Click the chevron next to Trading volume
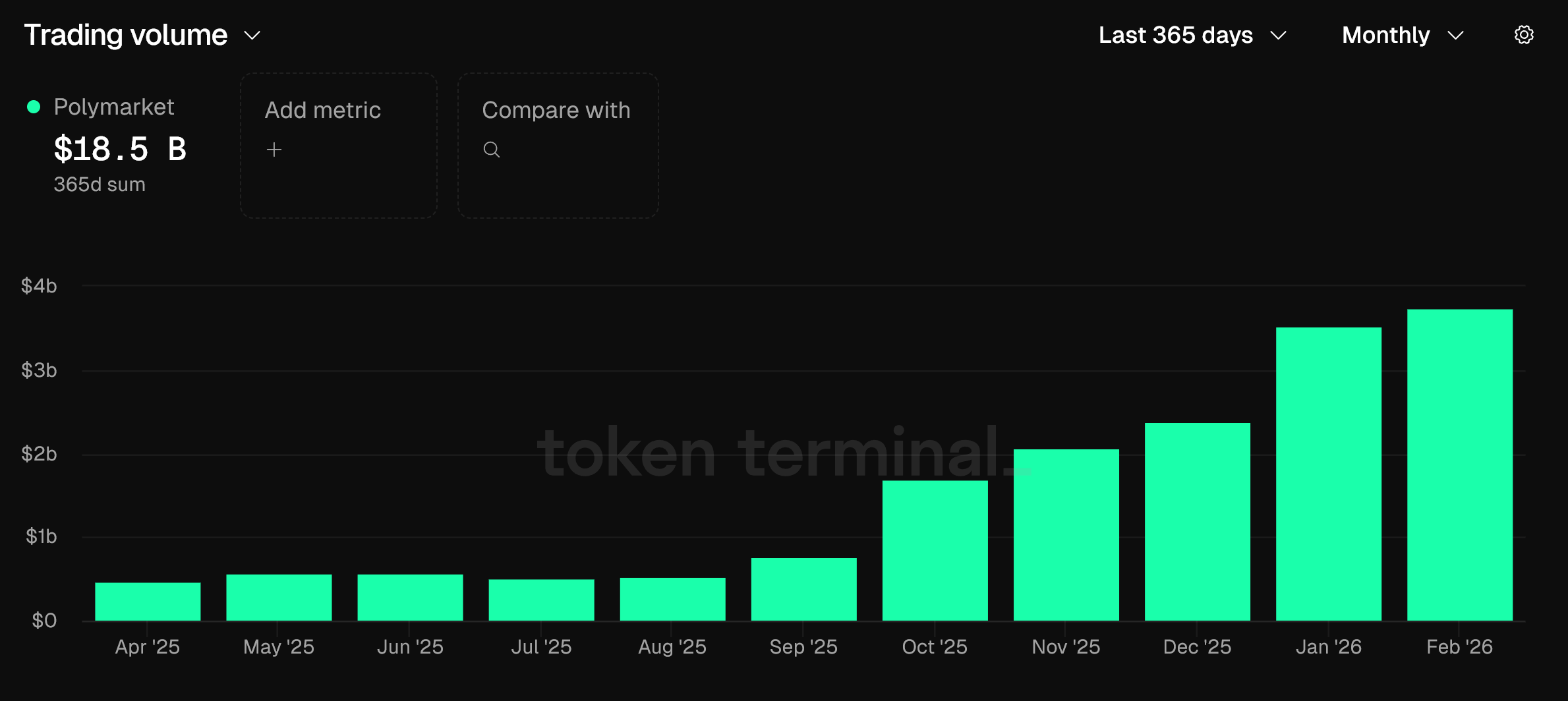1568x701 pixels. pos(251,36)
